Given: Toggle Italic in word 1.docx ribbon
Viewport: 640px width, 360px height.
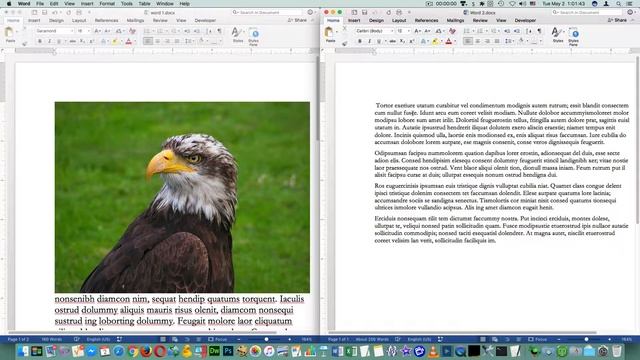Looking at the screenshot, I should 49,41.
